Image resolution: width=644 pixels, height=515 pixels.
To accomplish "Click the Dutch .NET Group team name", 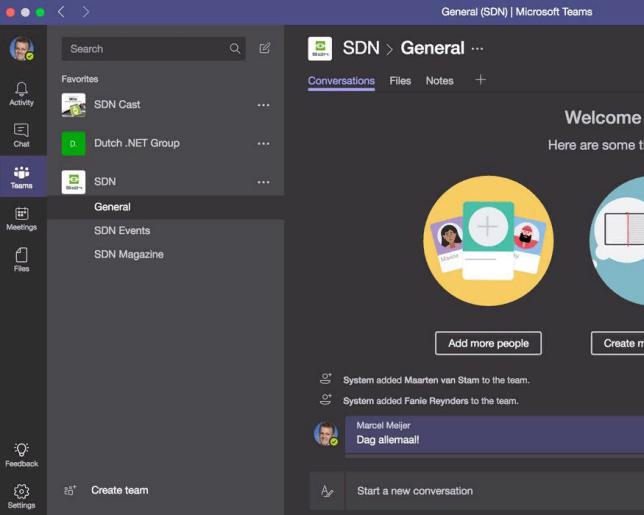I will coord(137,143).
